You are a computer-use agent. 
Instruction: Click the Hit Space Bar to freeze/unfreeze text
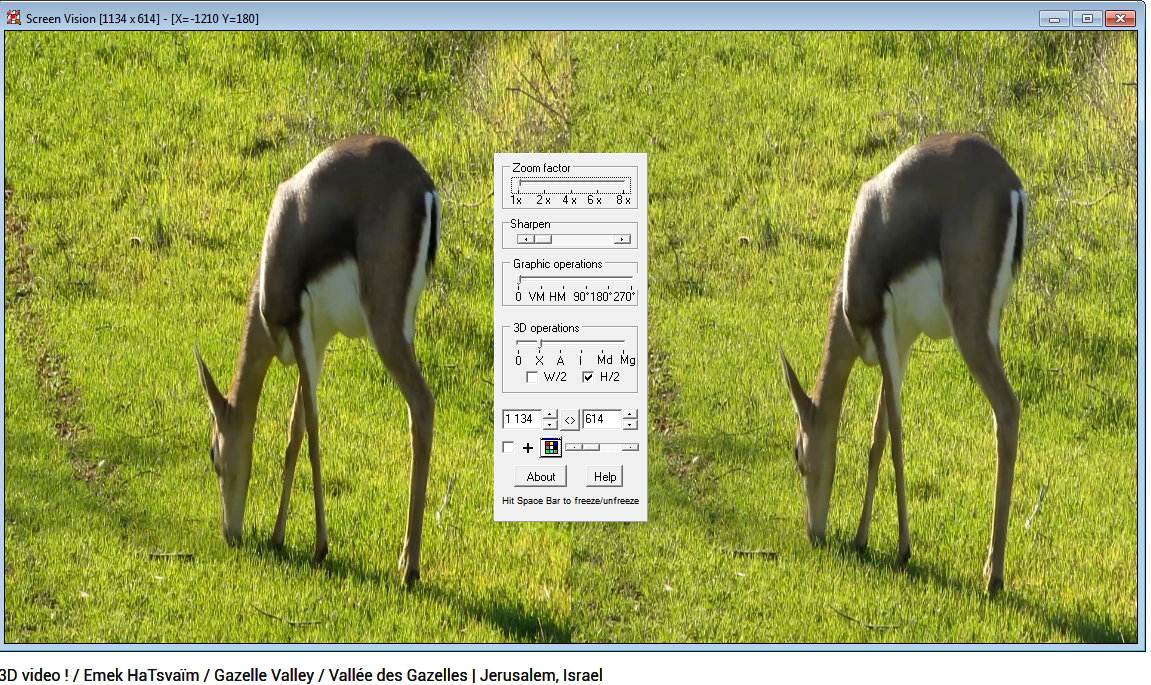pyautogui.click(x=570, y=501)
